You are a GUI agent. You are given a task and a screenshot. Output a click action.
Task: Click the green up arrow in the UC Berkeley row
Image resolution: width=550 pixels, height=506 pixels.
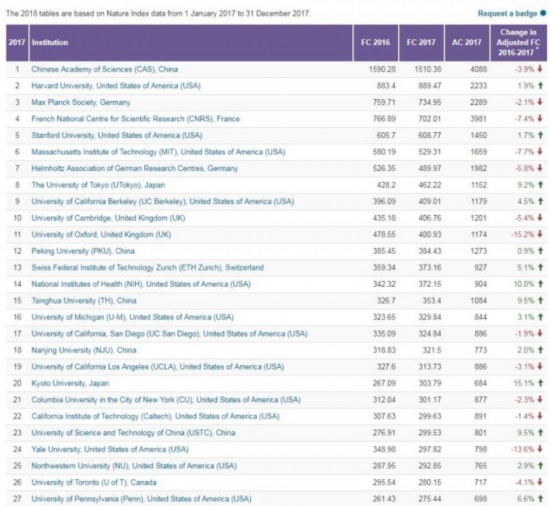click(x=540, y=201)
